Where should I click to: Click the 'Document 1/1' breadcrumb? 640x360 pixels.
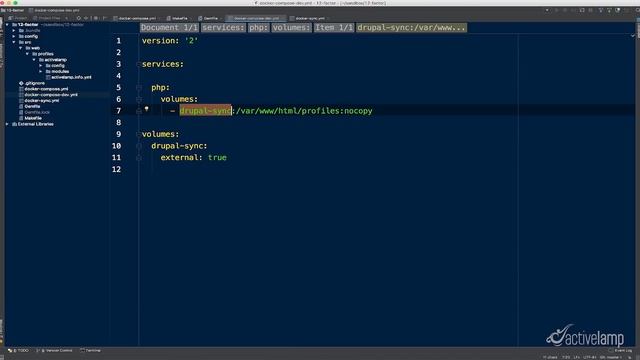click(169, 28)
